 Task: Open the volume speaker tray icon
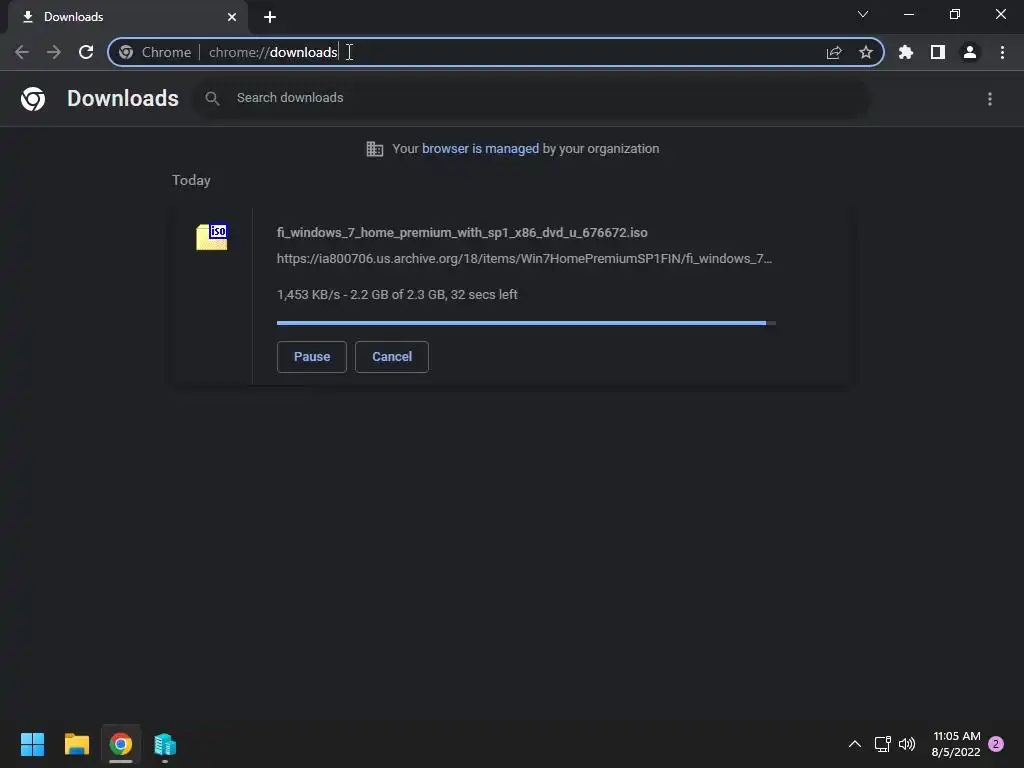click(x=907, y=744)
